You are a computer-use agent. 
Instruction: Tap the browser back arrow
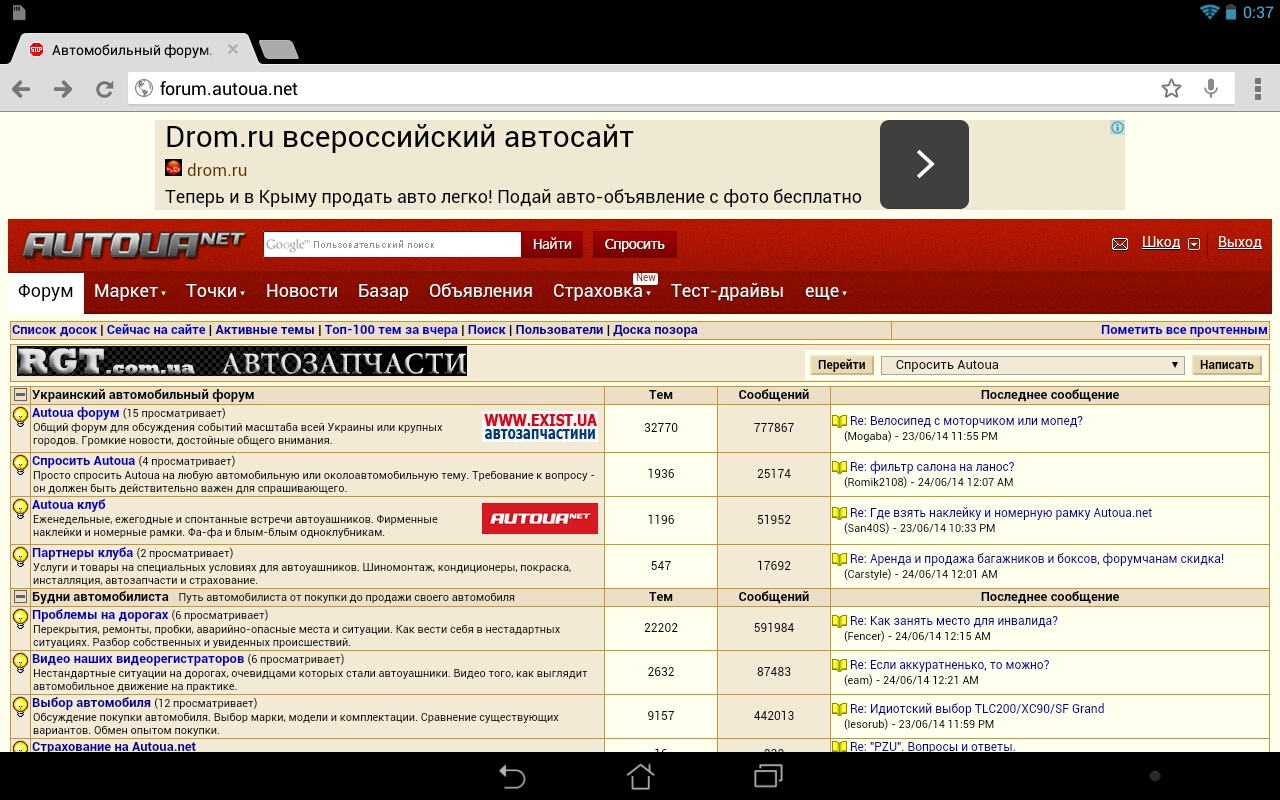pyautogui.click(x=21, y=89)
